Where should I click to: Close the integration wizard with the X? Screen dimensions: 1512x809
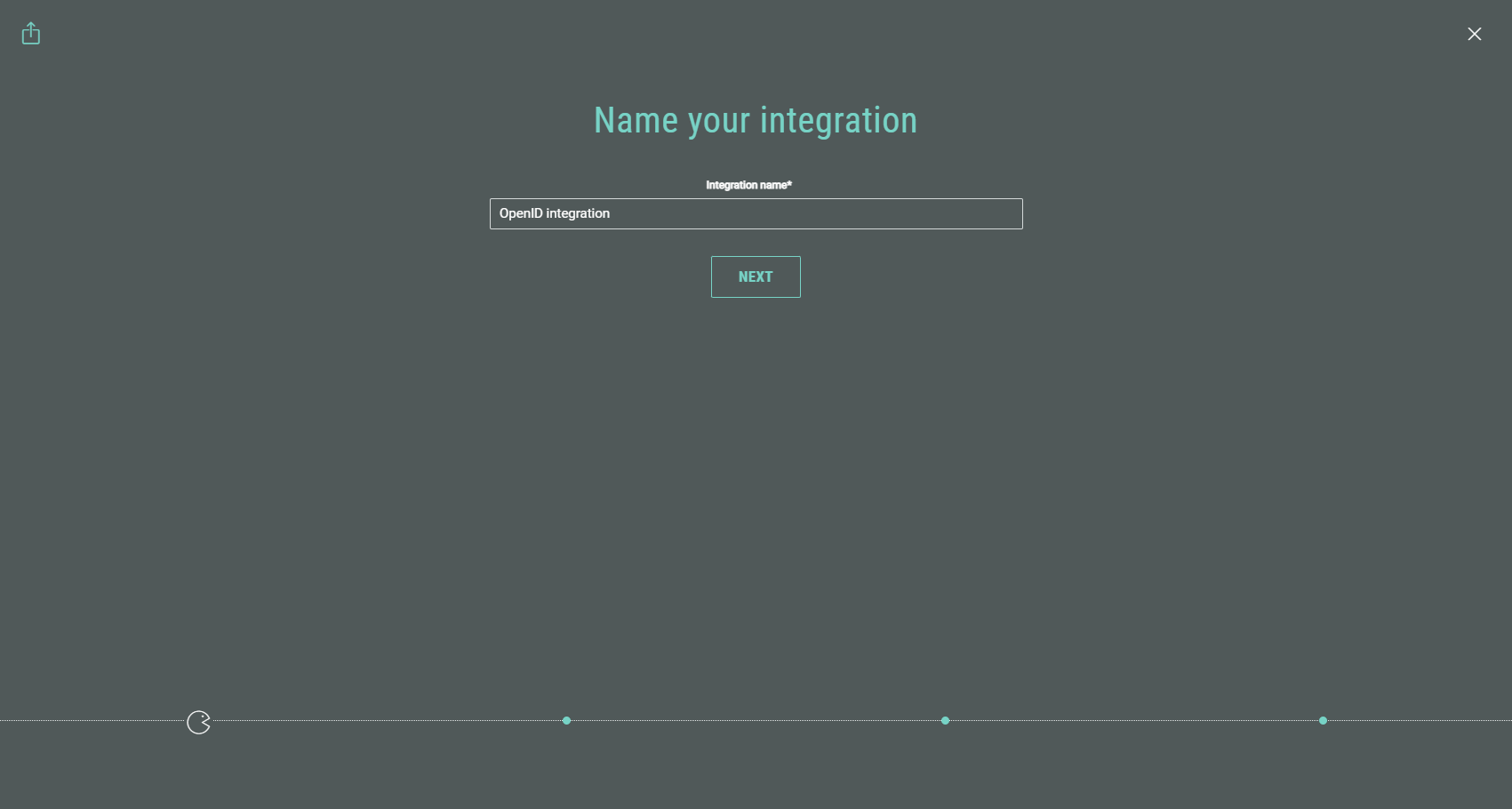click(1474, 34)
